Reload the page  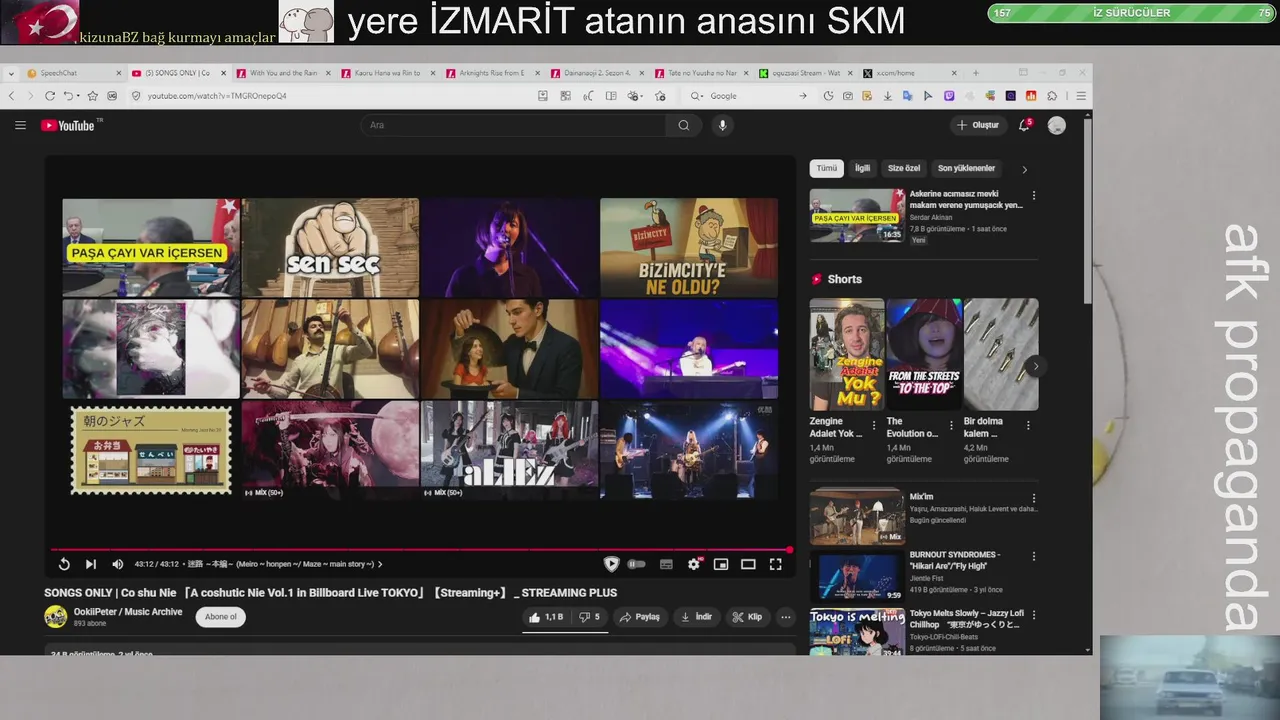click(x=49, y=96)
